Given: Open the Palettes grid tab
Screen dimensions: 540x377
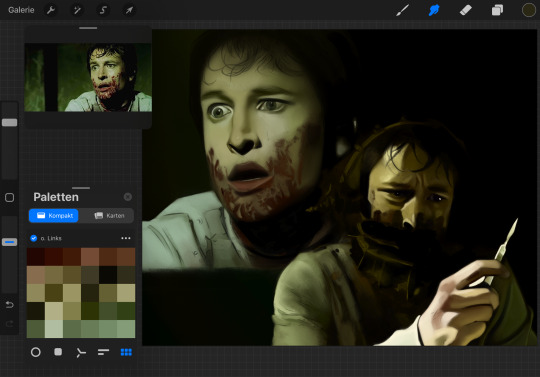Looking at the screenshot, I should (126, 352).
